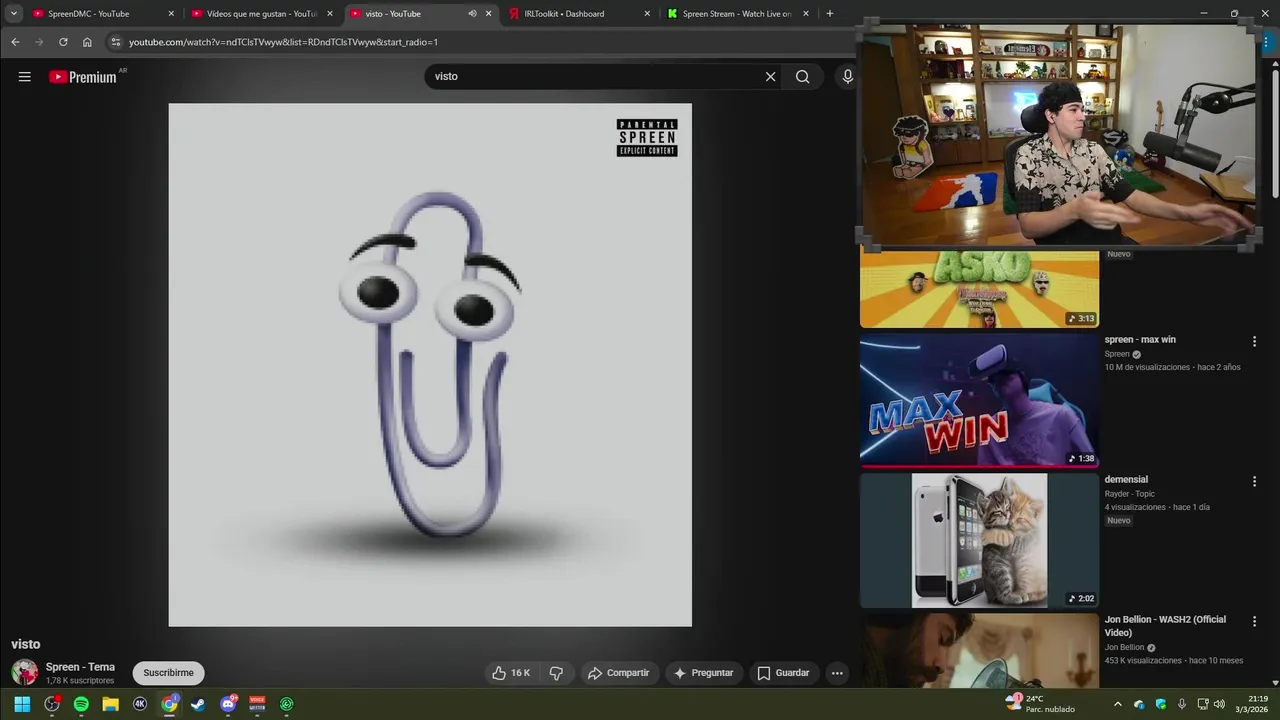Click the Compartir share button
Viewport: 1280px width, 720px height.
coord(618,673)
